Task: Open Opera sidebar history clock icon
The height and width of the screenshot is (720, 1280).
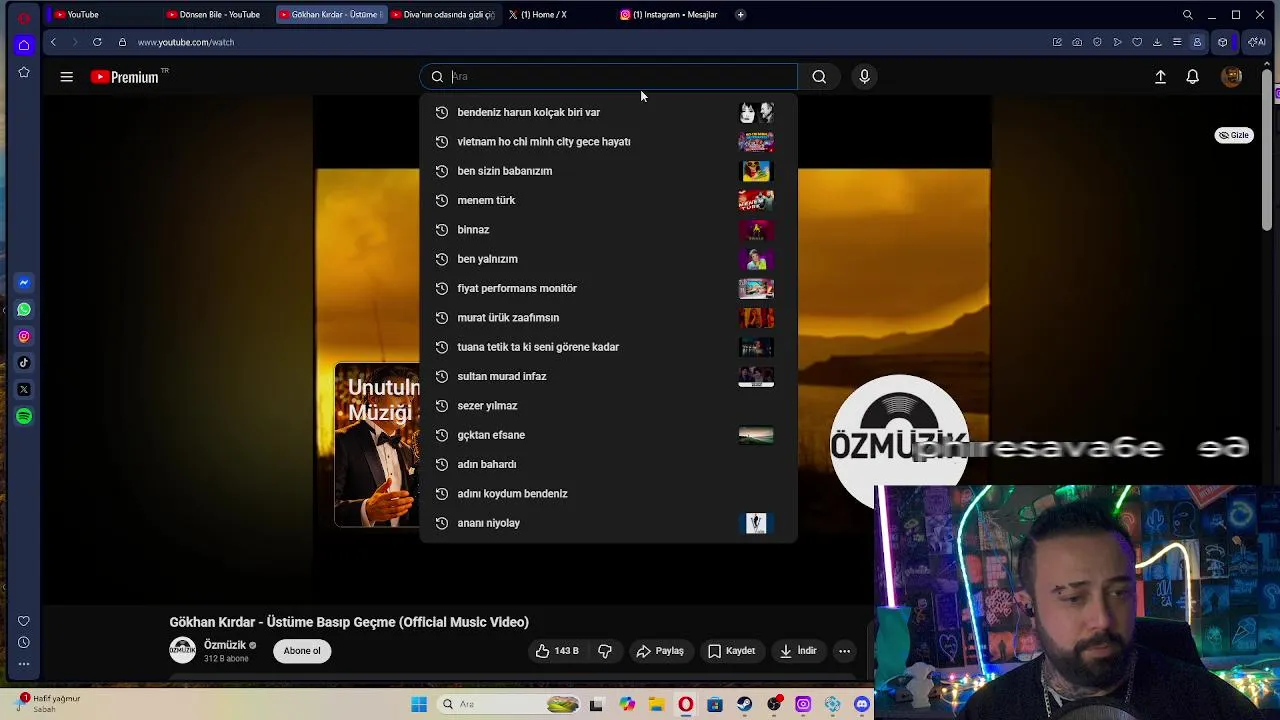Action: [24, 642]
